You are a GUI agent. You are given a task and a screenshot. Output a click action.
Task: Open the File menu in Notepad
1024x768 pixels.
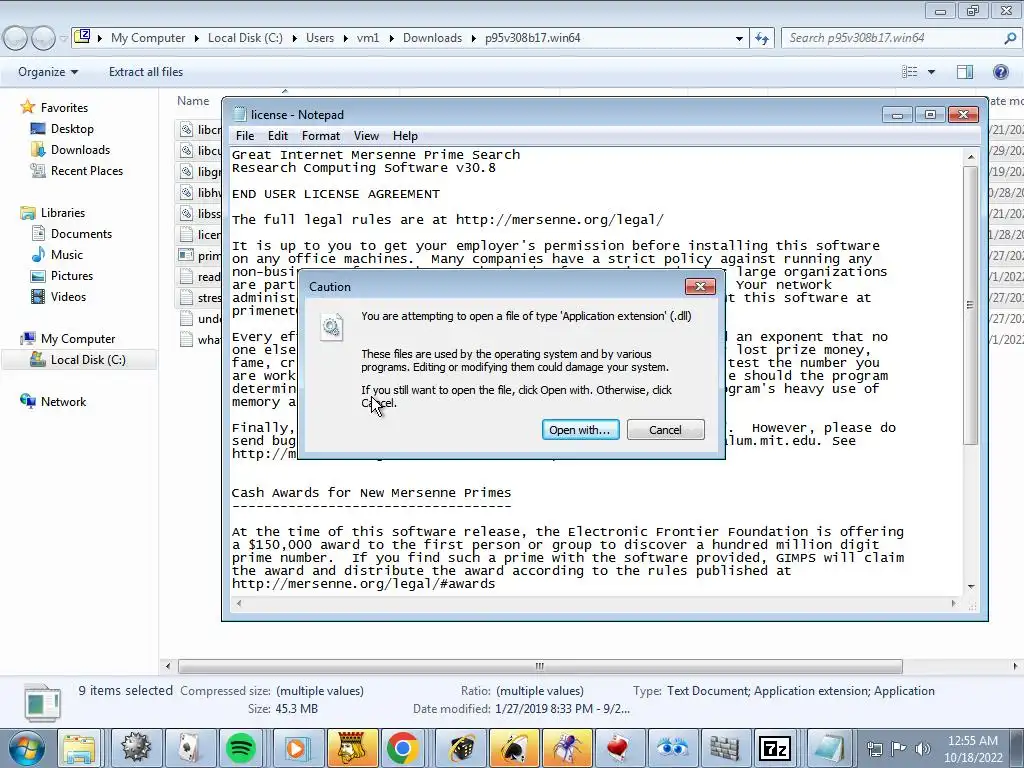click(245, 136)
